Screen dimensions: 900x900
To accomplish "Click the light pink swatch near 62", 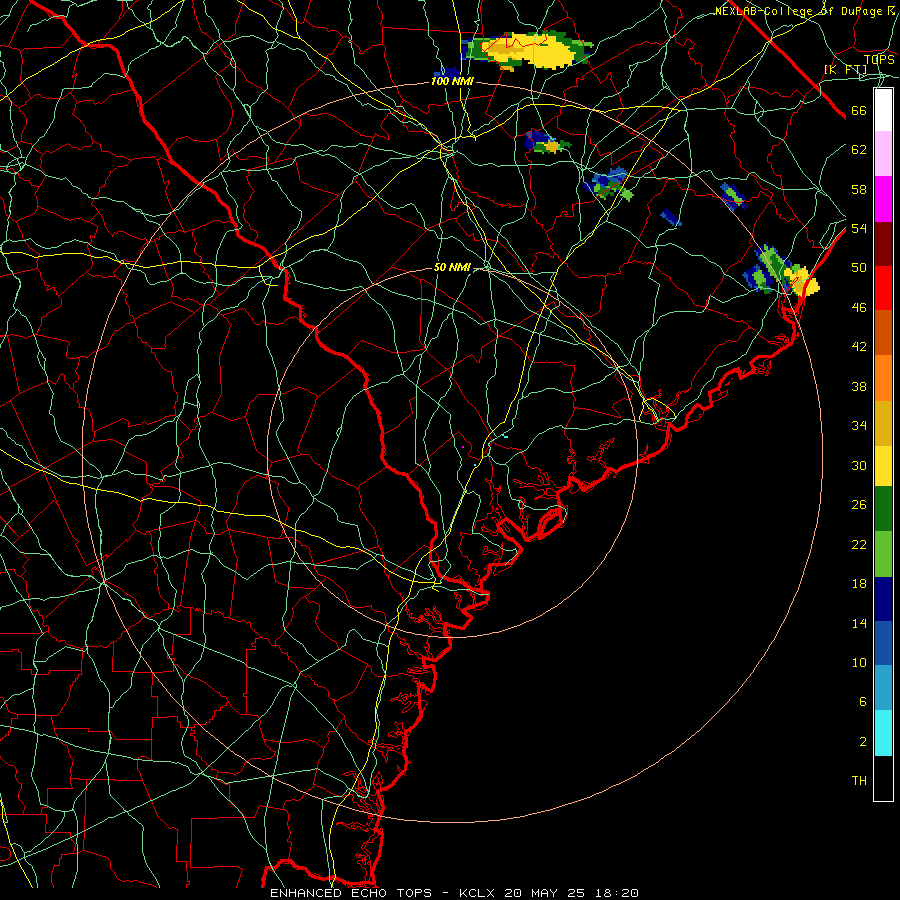I will pyautogui.click(x=883, y=153).
